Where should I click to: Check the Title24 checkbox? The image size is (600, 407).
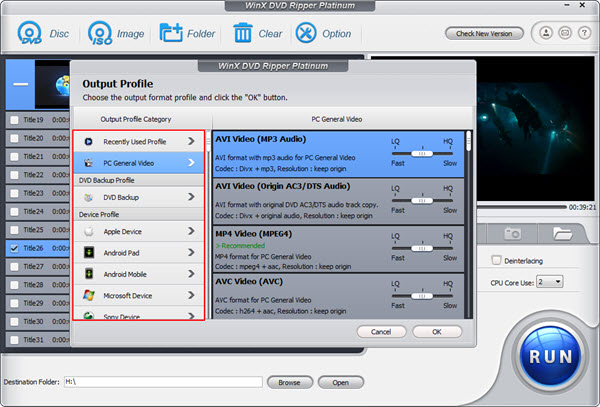click(14, 212)
